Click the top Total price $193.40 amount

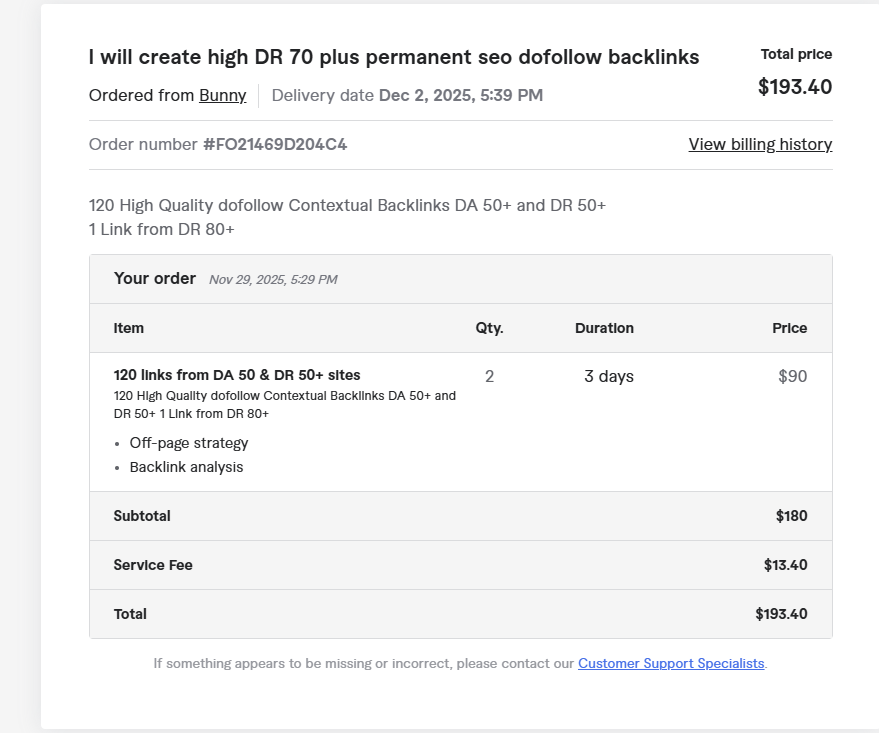(795, 87)
